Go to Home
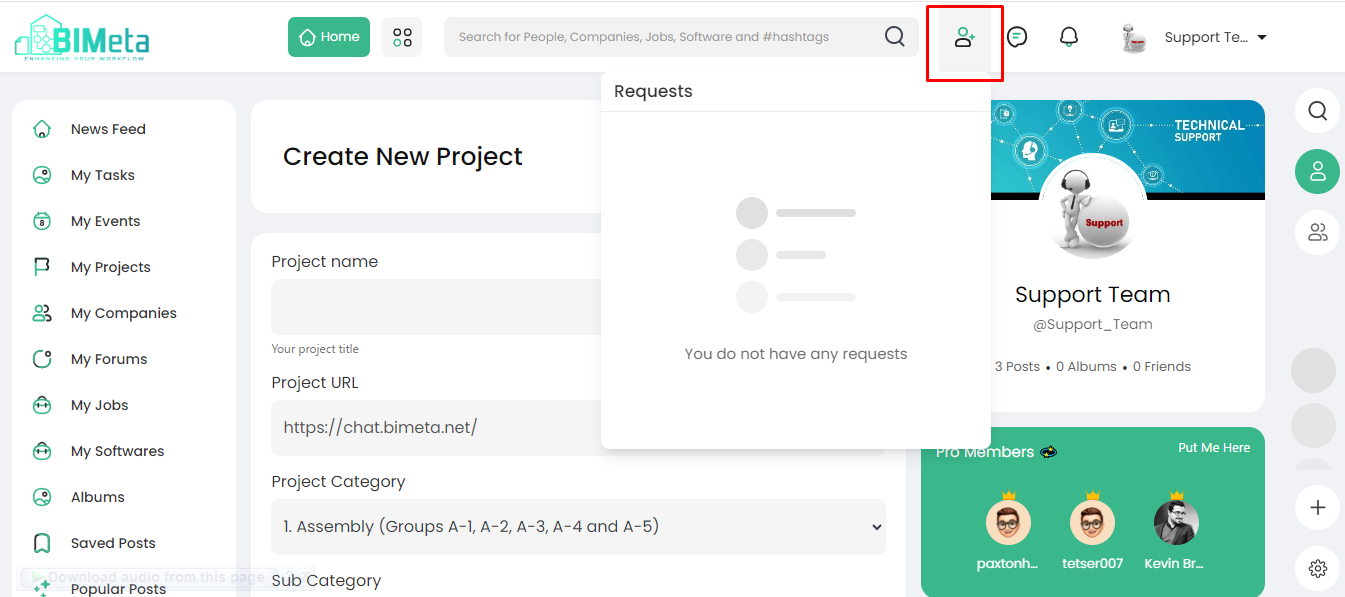1345x597 pixels. (329, 37)
